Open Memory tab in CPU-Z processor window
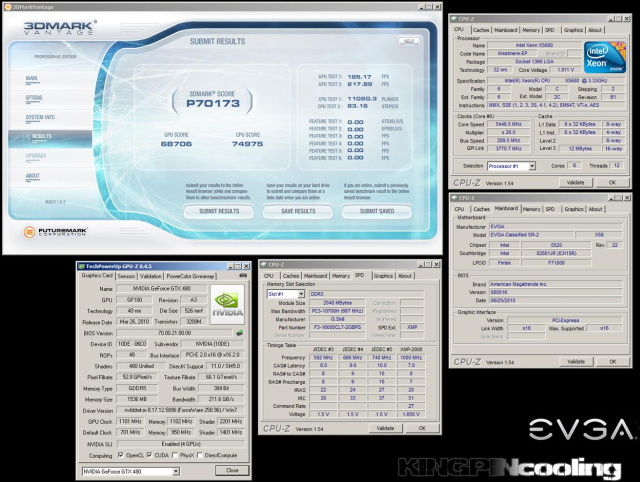The width and height of the screenshot is (640, 482). (x=531, y=30)
